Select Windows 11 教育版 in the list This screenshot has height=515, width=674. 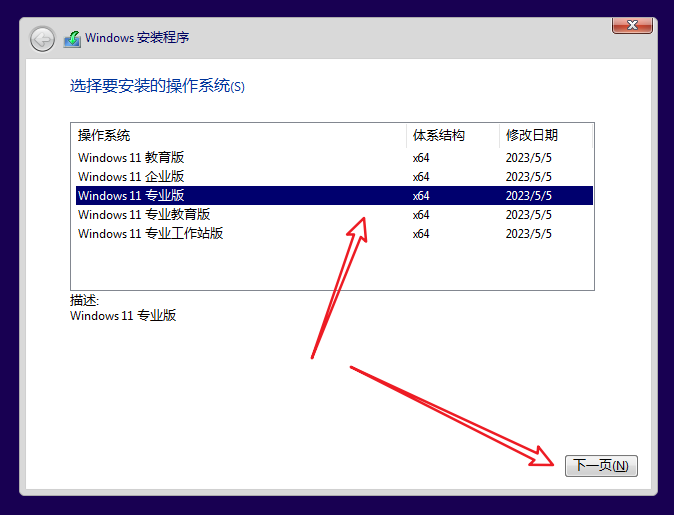pyautogui.click(x=334, y=158)
